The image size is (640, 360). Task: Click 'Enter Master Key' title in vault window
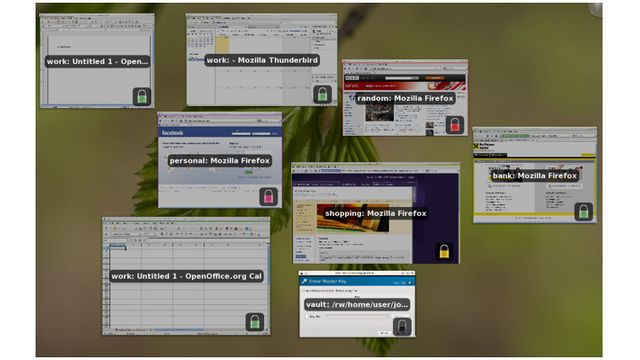327,281
